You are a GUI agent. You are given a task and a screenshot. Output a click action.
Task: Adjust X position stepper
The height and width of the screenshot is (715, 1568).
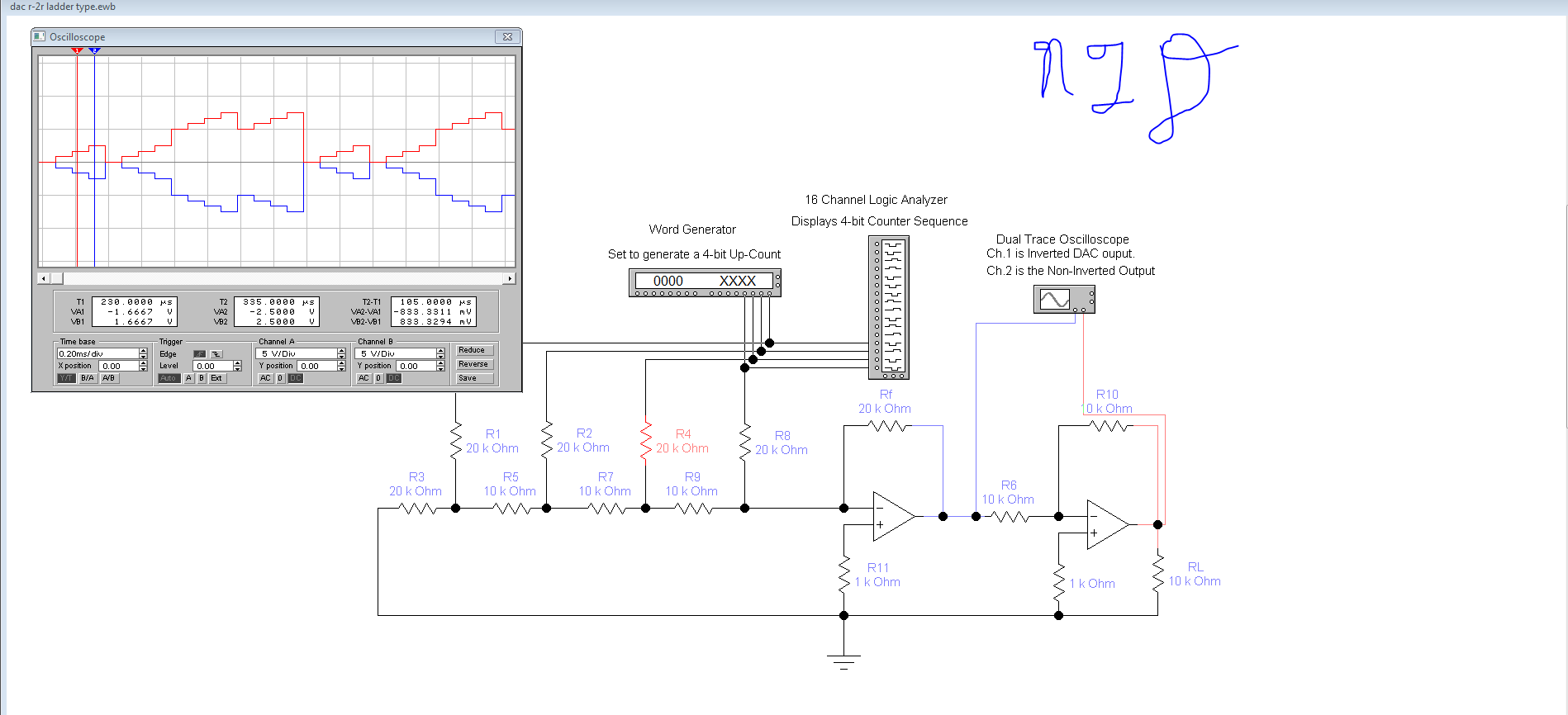[143, 366]
